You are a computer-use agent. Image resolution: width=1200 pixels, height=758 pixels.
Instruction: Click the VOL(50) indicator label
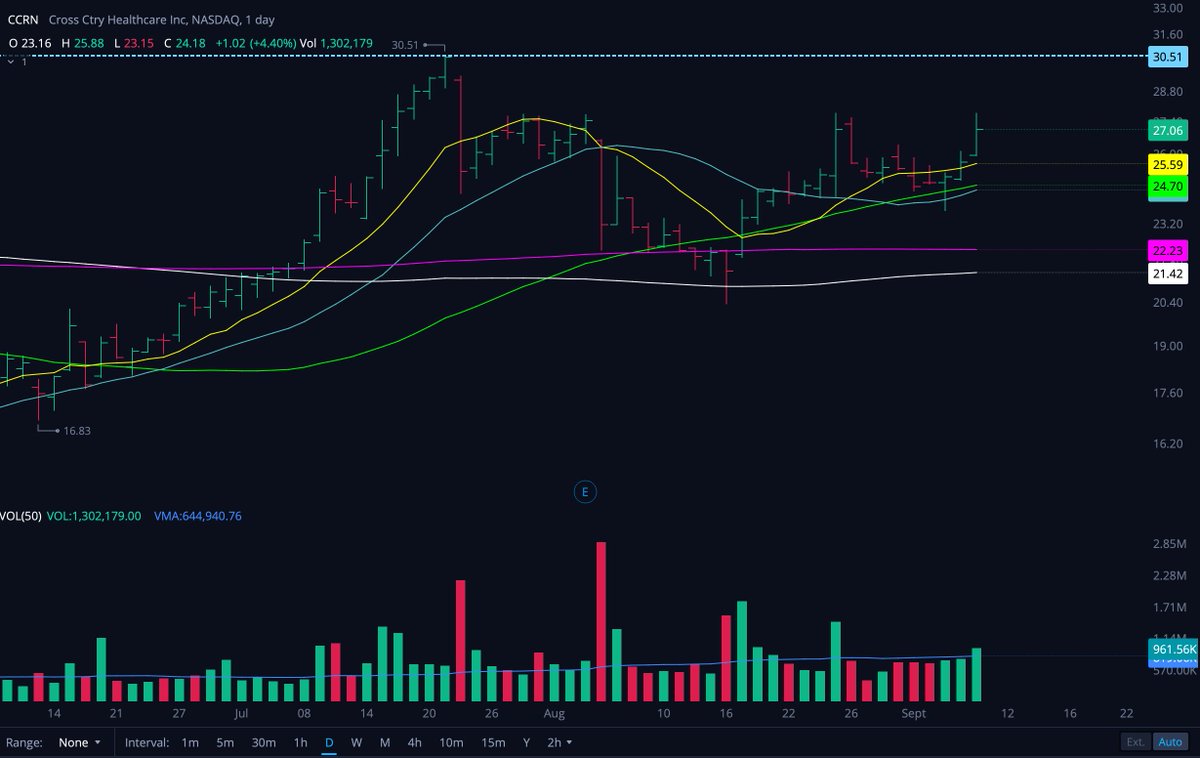click(23, 516)
